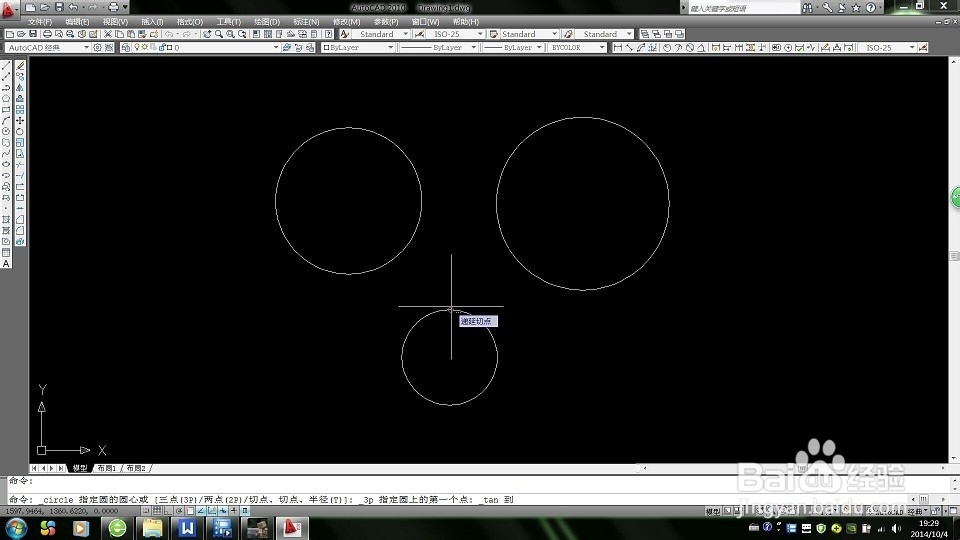960x540 pixels.
Task: Select the Polygon draw tool
Action: click(6, 99)
